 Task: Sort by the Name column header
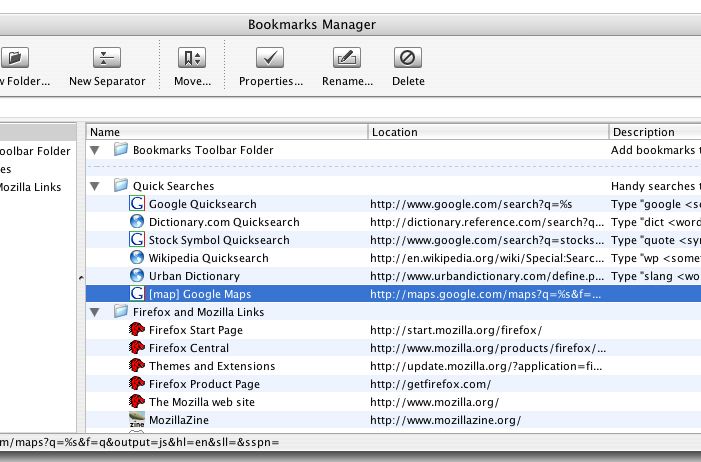tap(227, 132)
